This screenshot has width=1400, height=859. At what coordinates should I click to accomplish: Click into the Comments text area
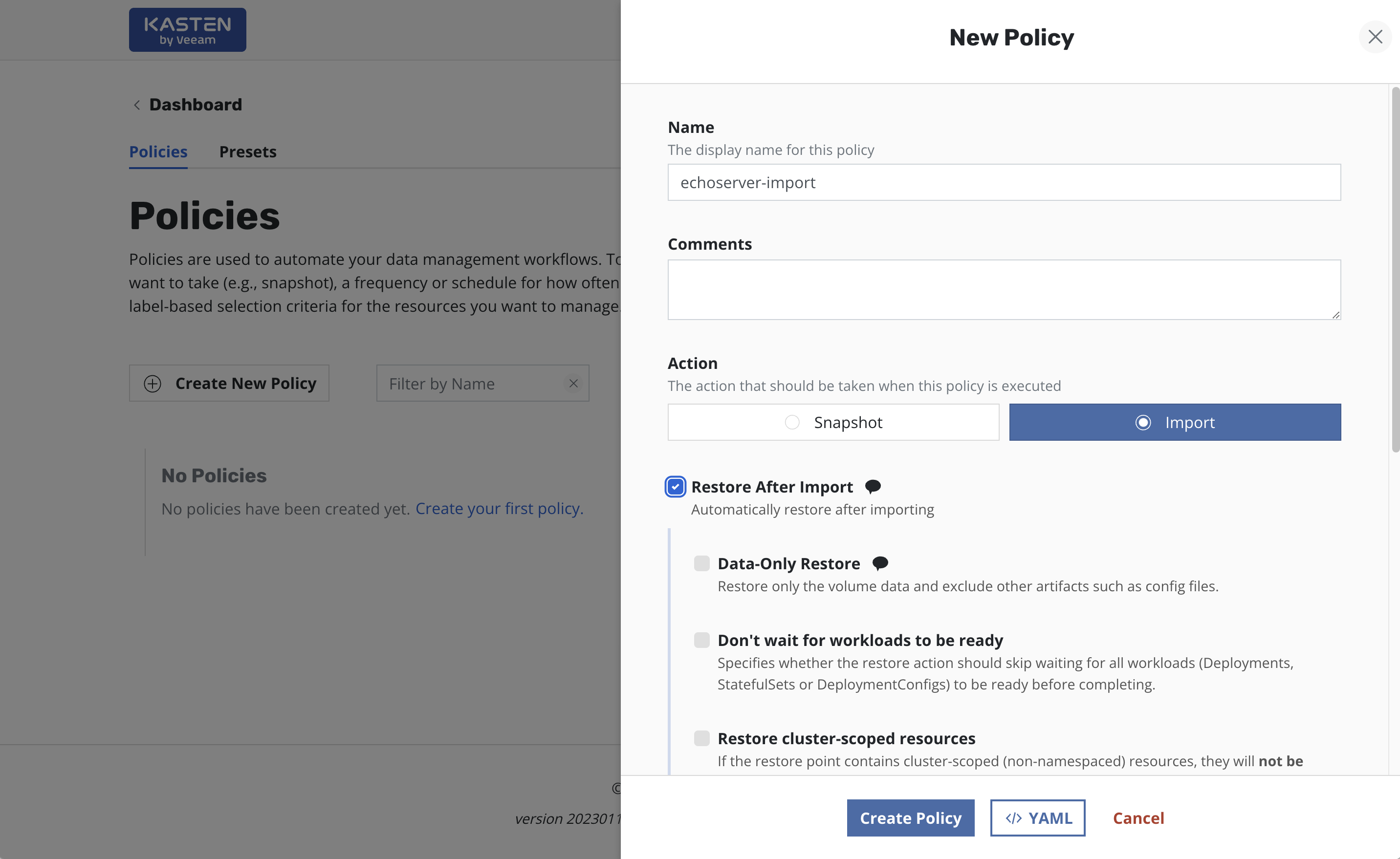click(1004, 290)
